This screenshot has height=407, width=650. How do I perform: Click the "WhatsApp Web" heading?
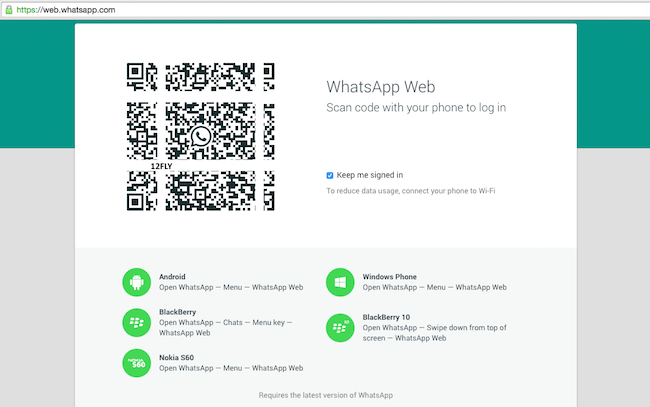[381, 87]
